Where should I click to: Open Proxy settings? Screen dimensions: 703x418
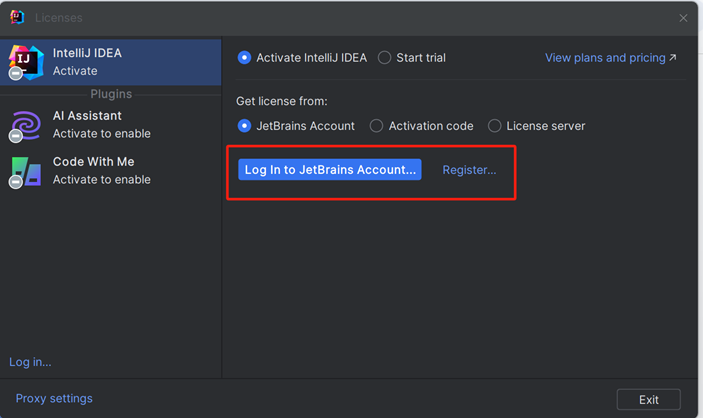[x=54, y=398]
